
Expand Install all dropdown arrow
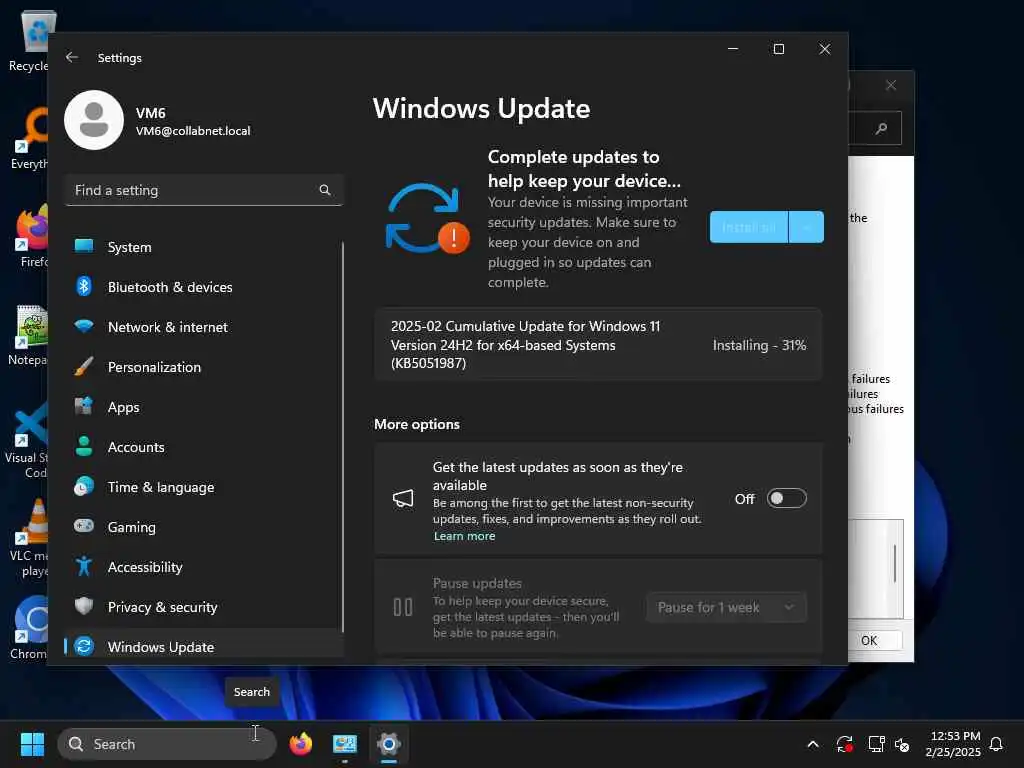point(807,227)
